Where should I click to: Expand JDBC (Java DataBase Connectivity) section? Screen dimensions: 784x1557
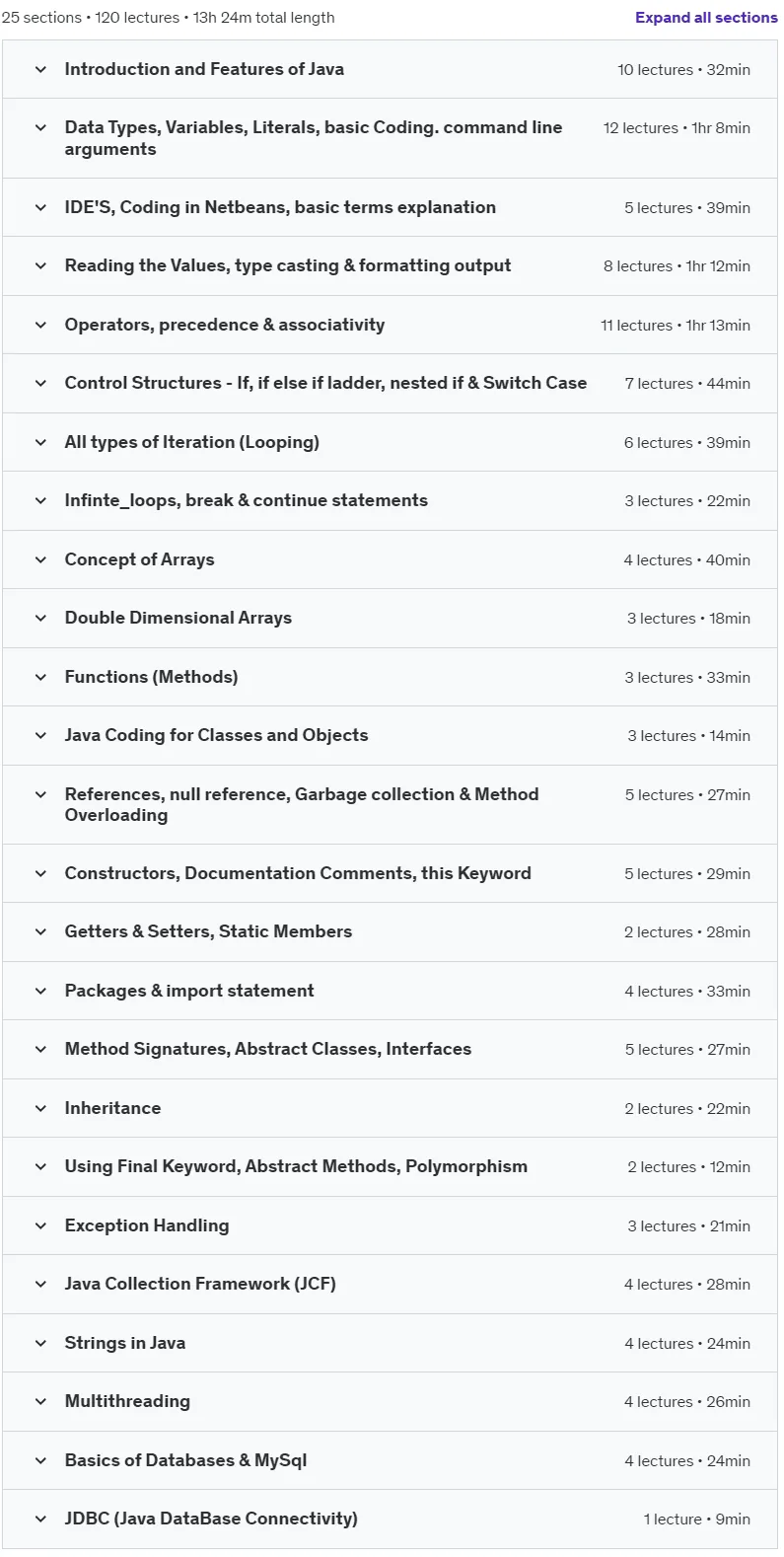point(391,1519)
